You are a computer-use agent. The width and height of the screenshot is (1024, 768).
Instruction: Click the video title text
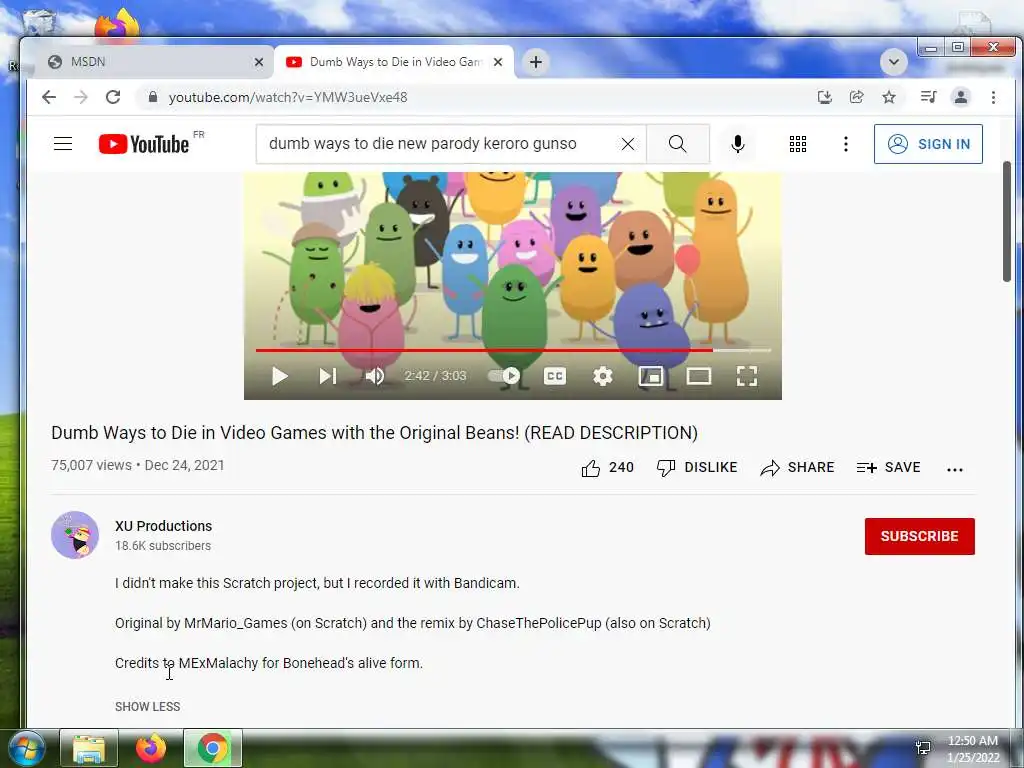point(374,433)
